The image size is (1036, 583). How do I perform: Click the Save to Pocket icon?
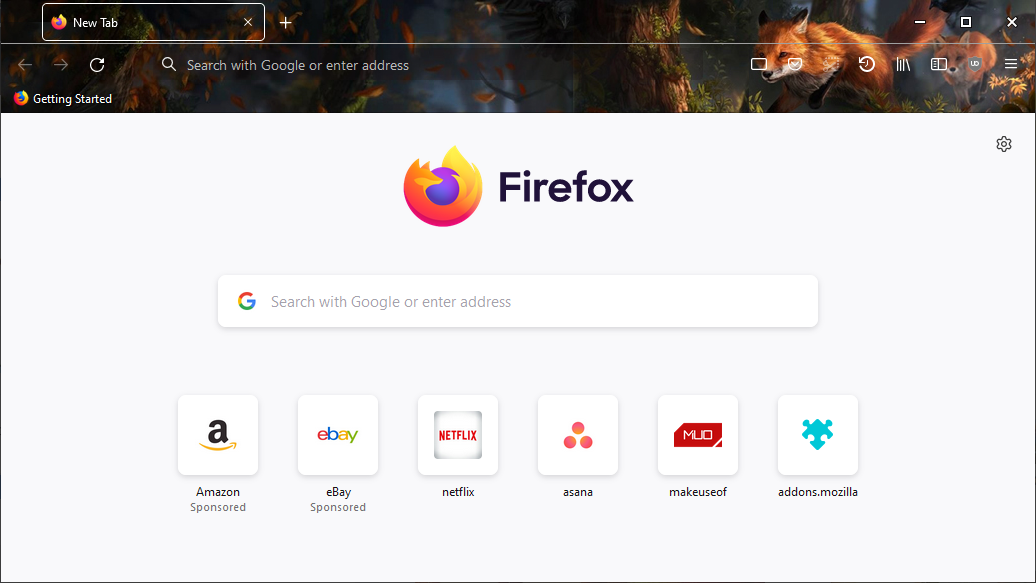point(794,65)
